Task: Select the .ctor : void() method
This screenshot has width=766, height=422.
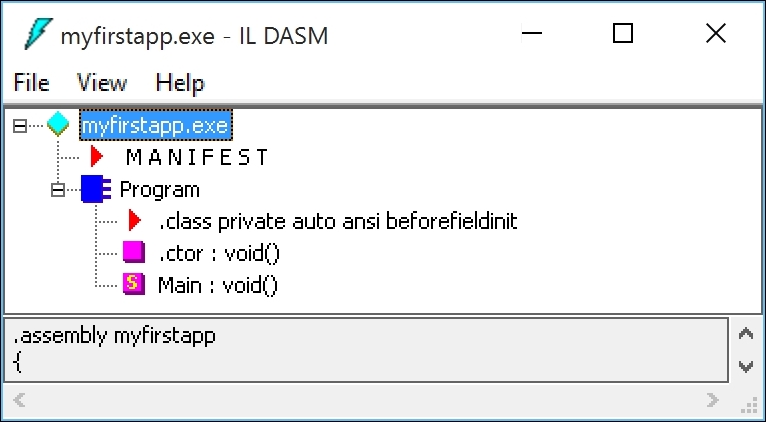Action: tap(218, 253)
